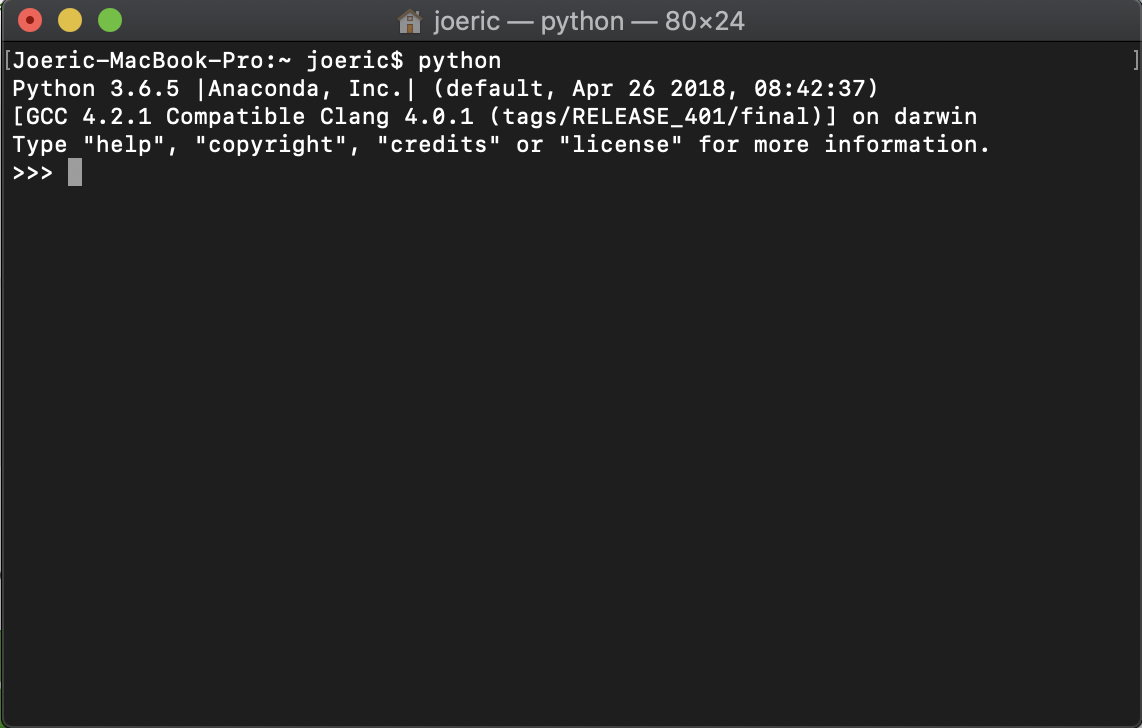Viewport: 1142px width, 728px height.
Task: Click the green full-screen window button
Action: [110, 20]
